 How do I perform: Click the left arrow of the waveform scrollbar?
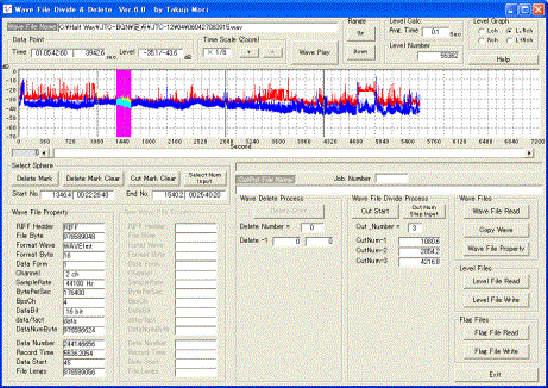point(44,153)
